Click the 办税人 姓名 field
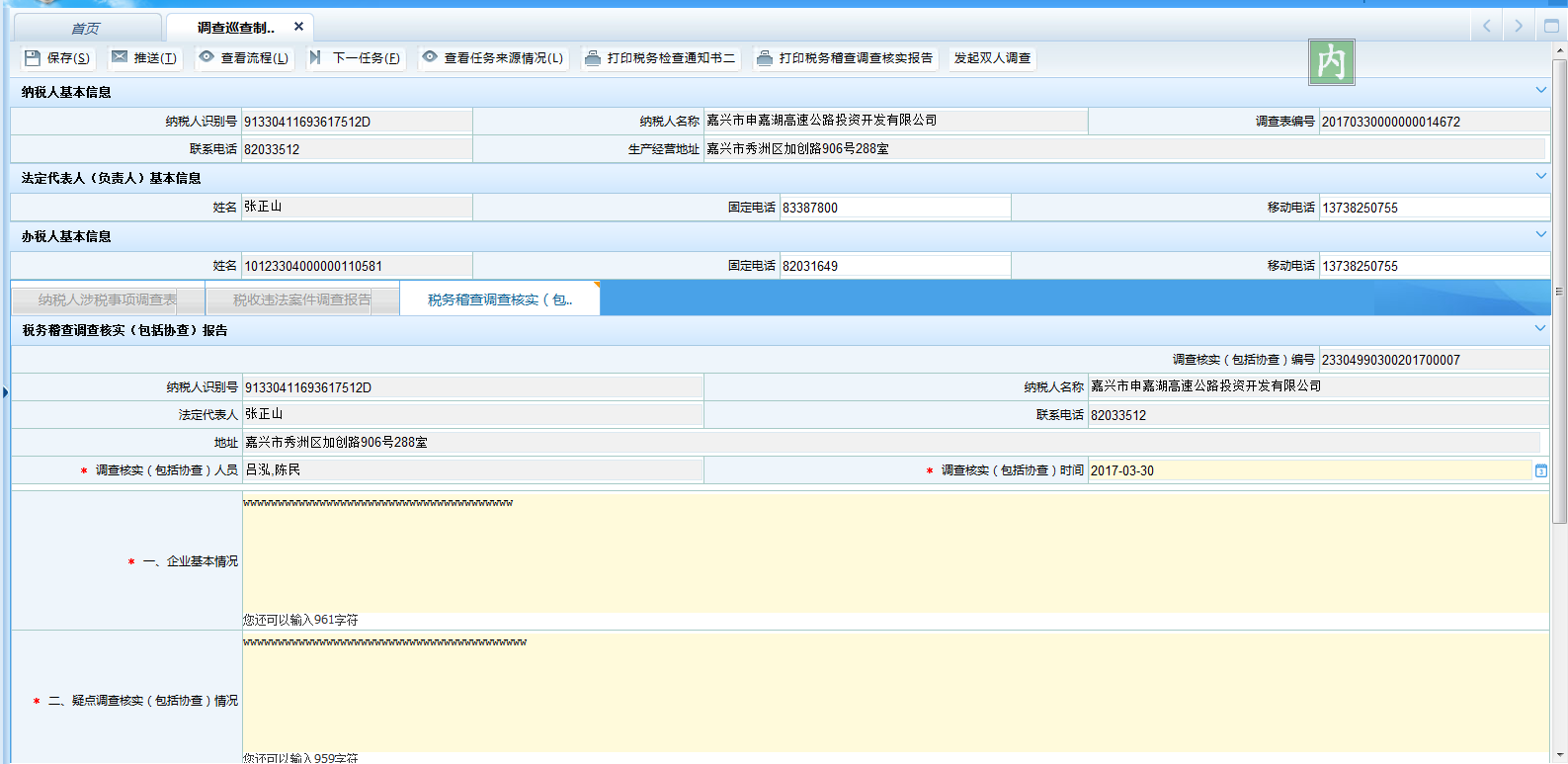Image resolution: width=1568 pixels, height=764 pixels. click(357, 266)
